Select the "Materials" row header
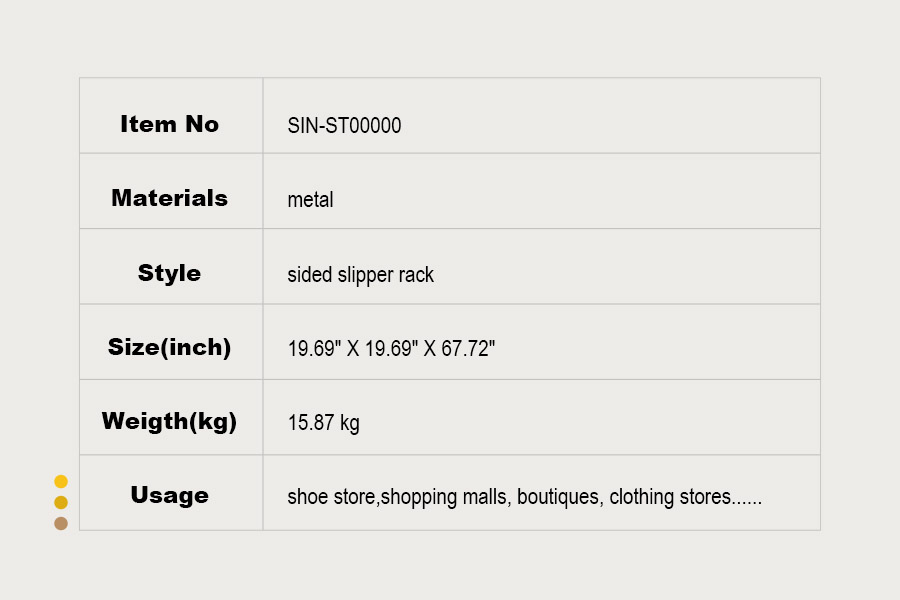This screenshot has width=900, height=600. (170, 198)
